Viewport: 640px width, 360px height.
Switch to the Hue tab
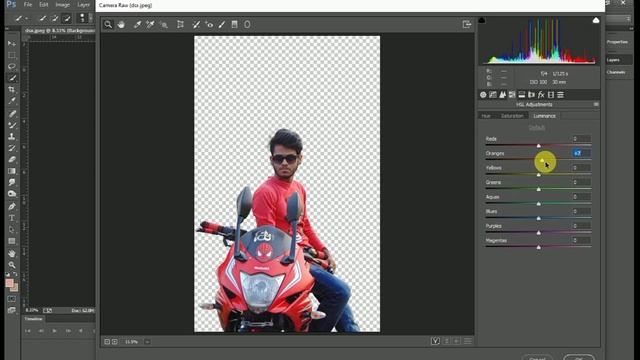point(486,116)
